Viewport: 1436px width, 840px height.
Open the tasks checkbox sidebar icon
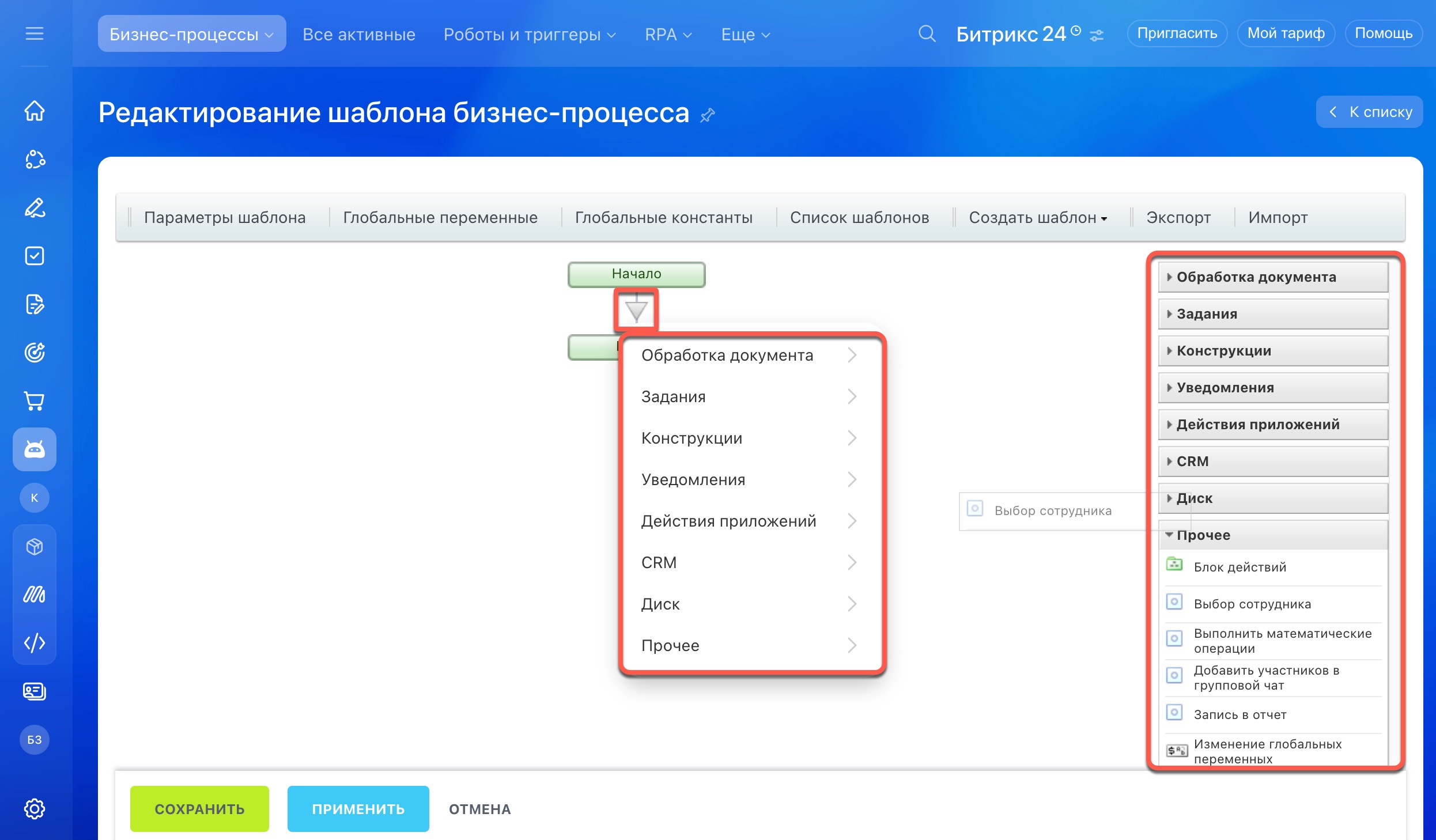click(35, 256)
